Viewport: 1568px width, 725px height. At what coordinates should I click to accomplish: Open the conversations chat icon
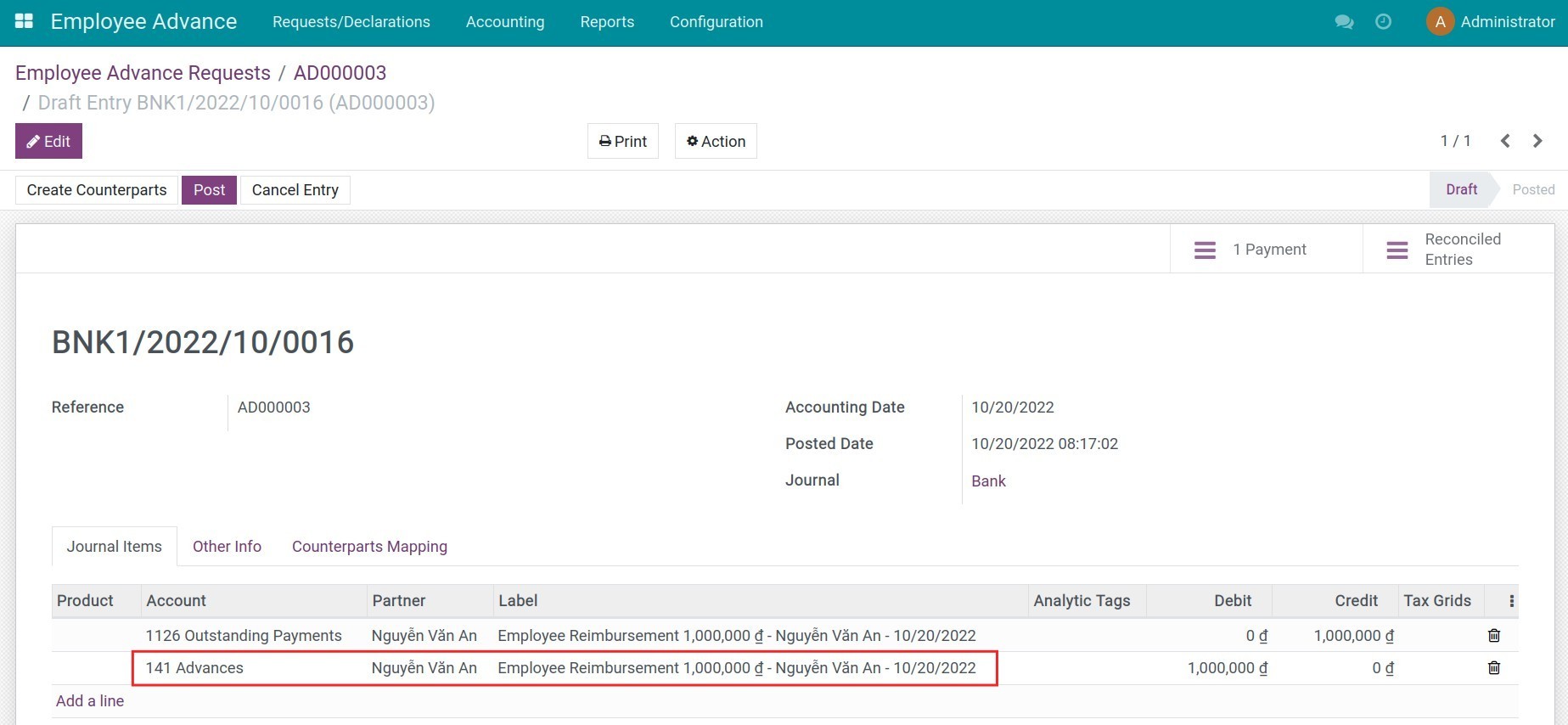pos(1344,22)
